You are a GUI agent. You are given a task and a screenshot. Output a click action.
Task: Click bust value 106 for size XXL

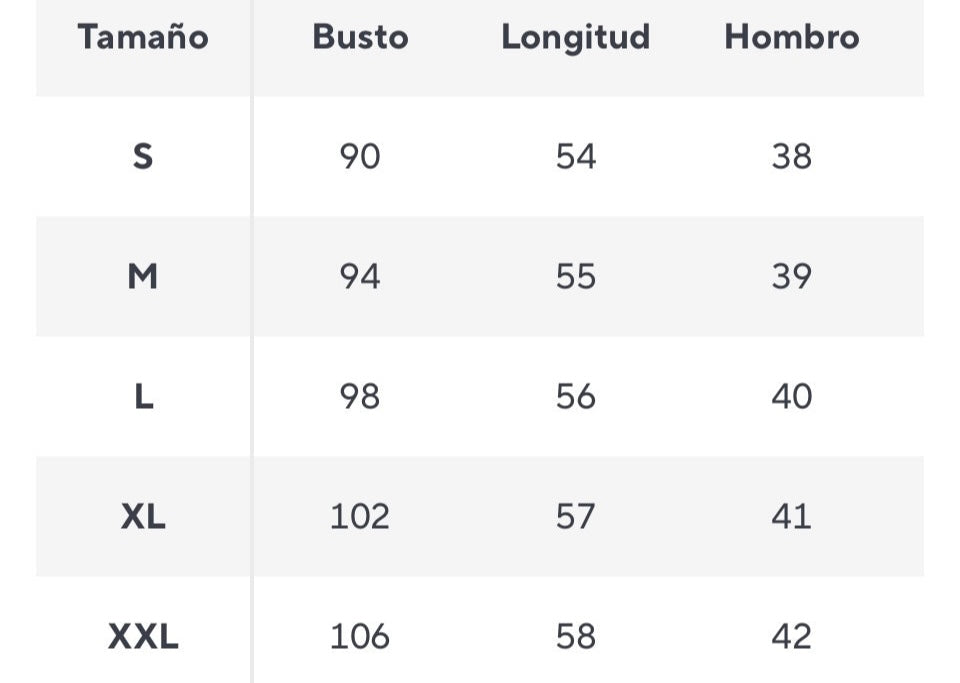coord(360,636)
